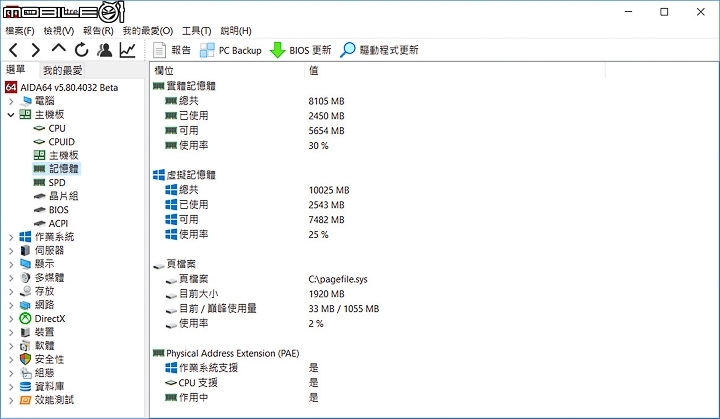The width and height of the screenshot is (720, 419).
Task: Expand the 存放 tree node
Action: (x=11, y=291)
